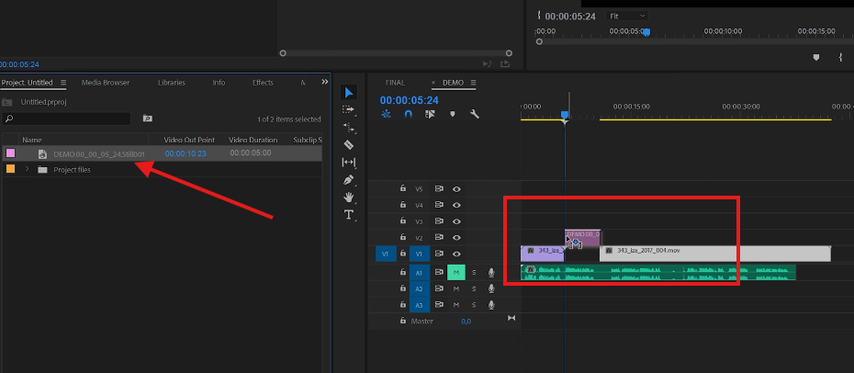The image size is (854, 373).
Task: Show hidden panel tabs with double chevron
Action: (x=325, y=82)
